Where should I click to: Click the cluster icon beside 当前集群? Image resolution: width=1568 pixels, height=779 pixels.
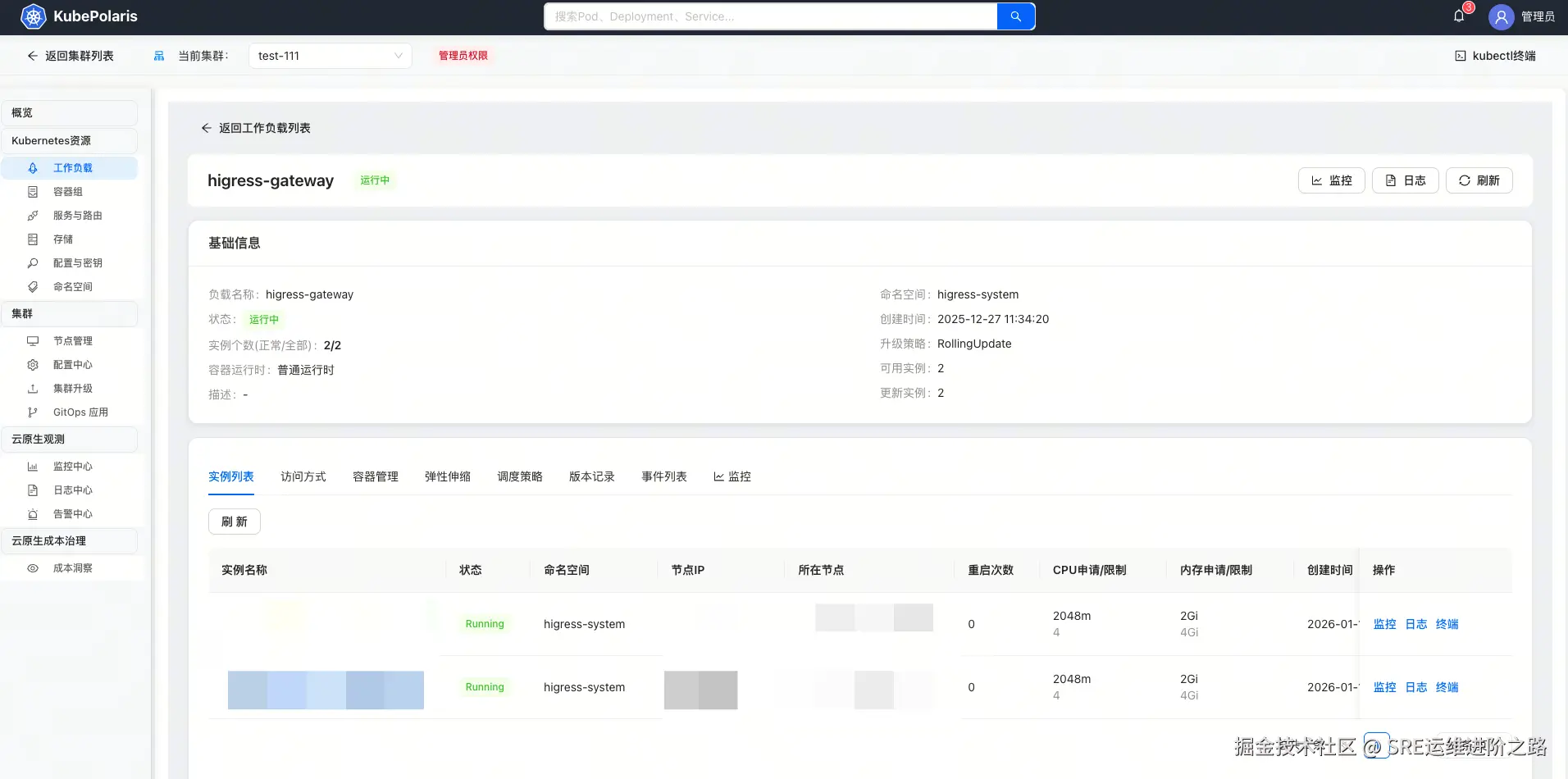(159, 56)
